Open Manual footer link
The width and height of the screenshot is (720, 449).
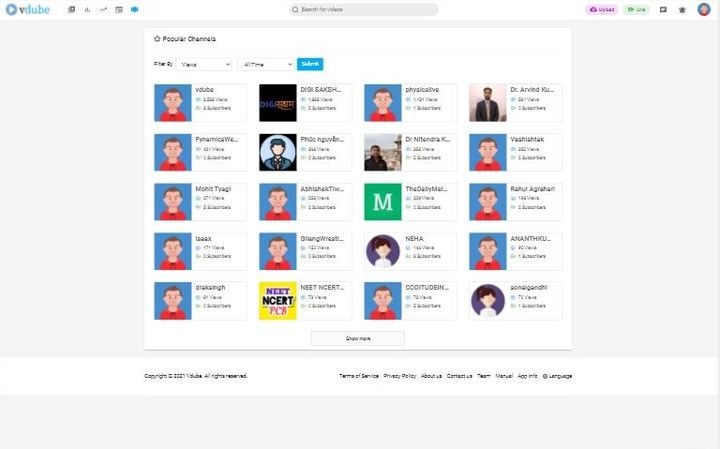[504, 376]
